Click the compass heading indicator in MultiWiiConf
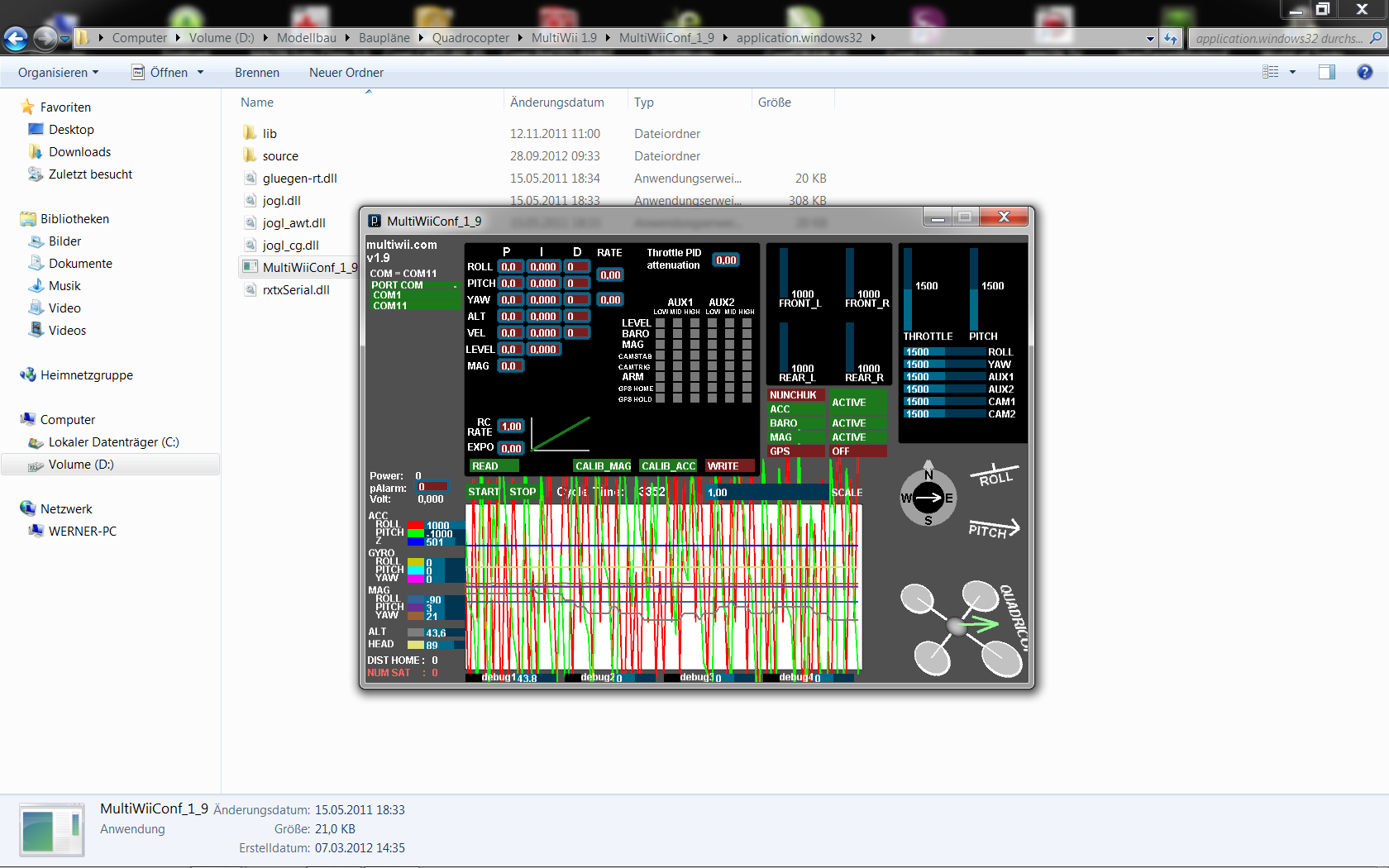 click(928, 497)
